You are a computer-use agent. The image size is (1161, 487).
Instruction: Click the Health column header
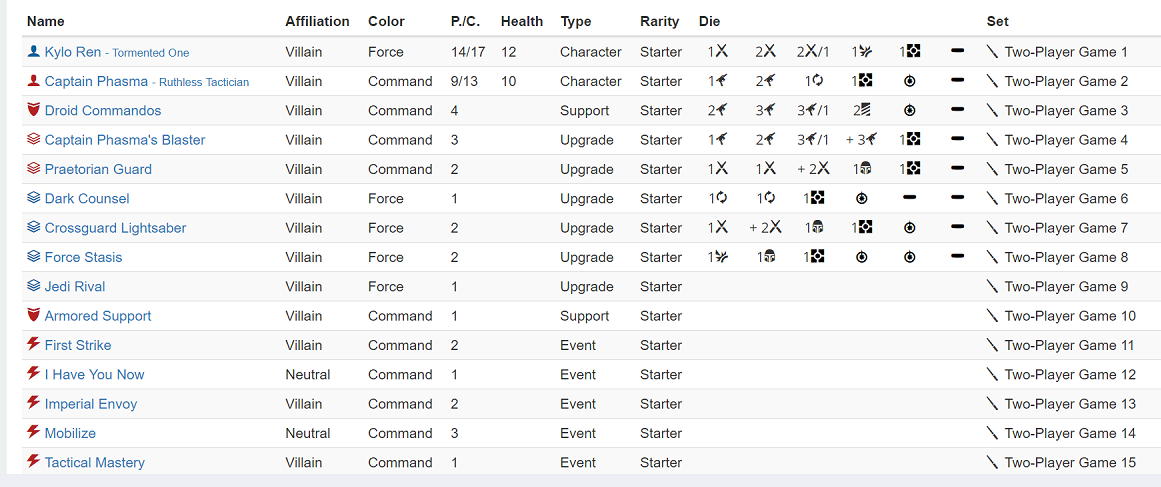point(521,21)
